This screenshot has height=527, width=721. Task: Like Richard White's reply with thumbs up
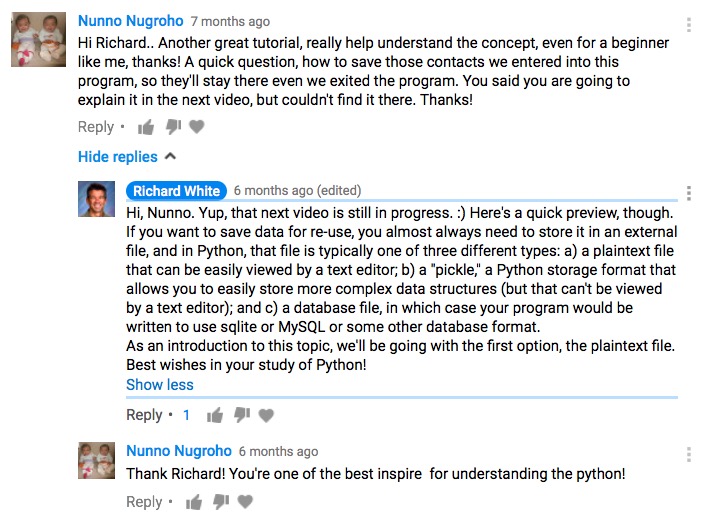(215, 415)
